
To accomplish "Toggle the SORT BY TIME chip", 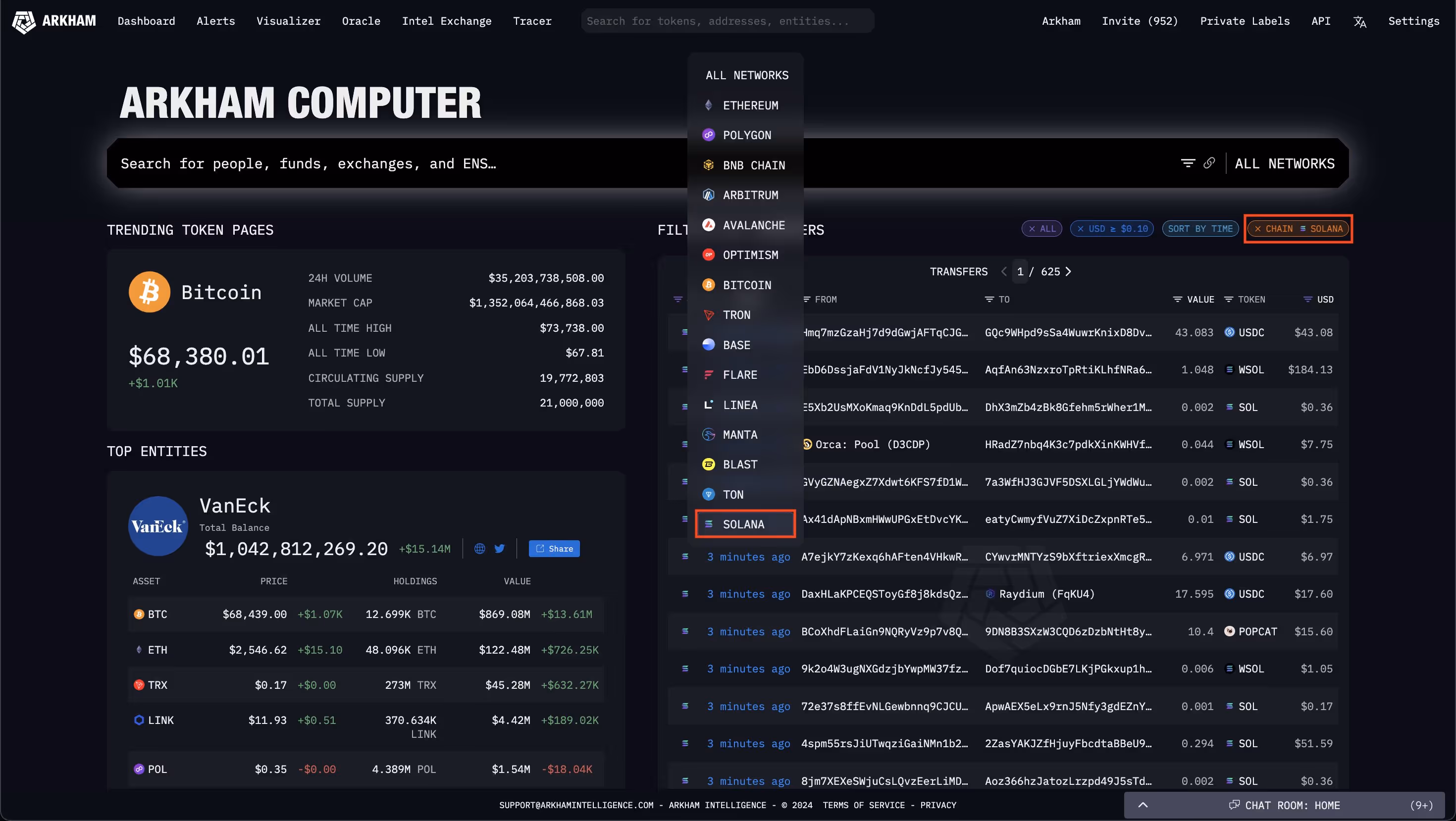I will (x=1200, y=229).
